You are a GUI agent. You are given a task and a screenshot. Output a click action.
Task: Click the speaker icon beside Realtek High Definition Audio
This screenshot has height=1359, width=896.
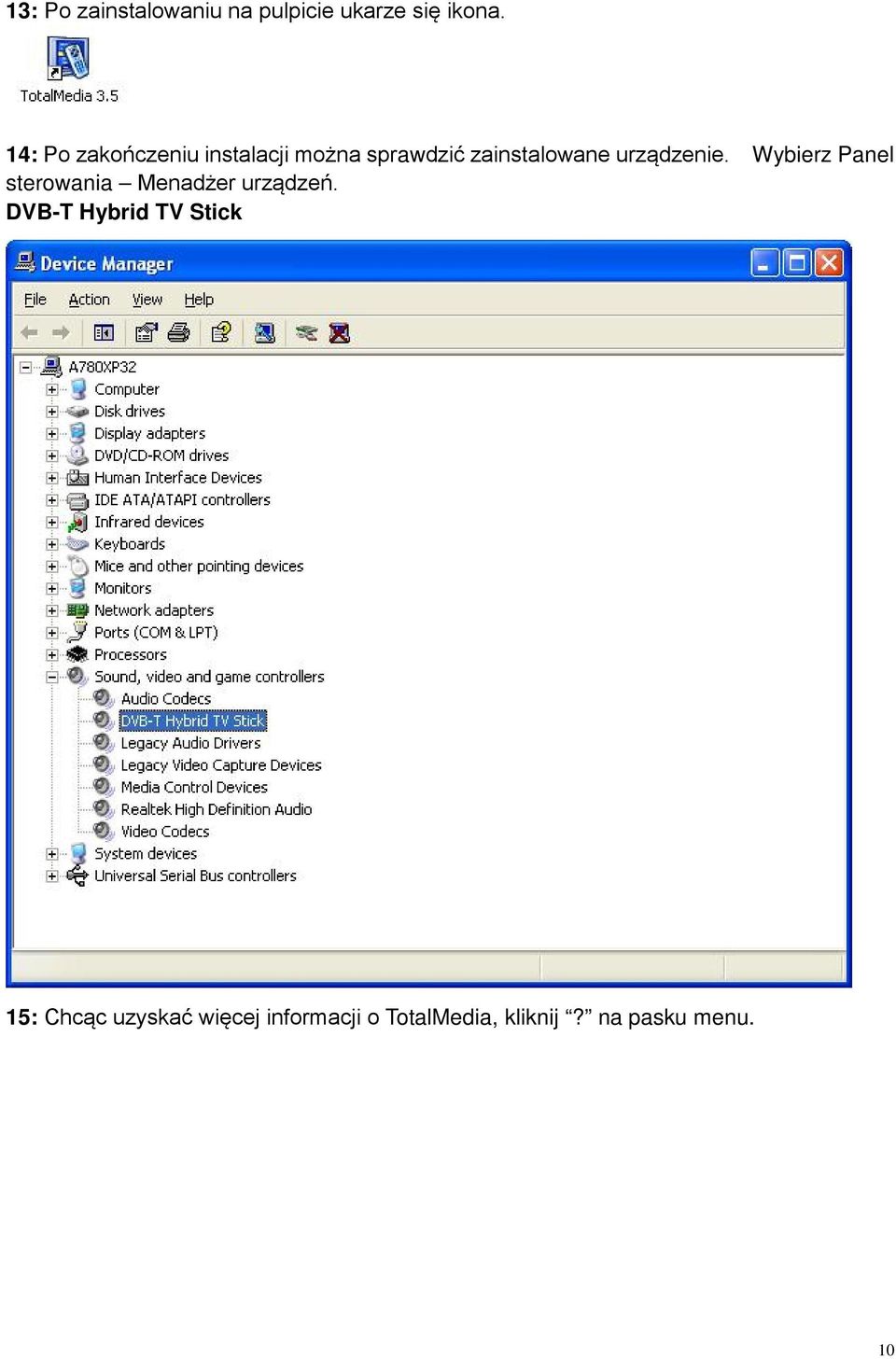pyautogui.click(x=104, y=809)
